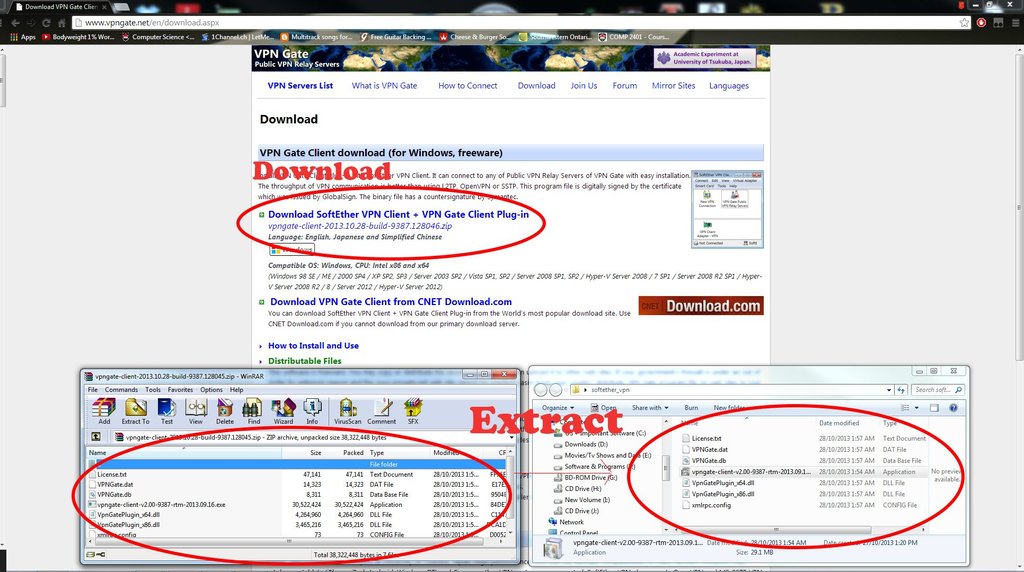
Task: Click the WinRAR horizontal scrollbar
Action: (x=297, y=541)
